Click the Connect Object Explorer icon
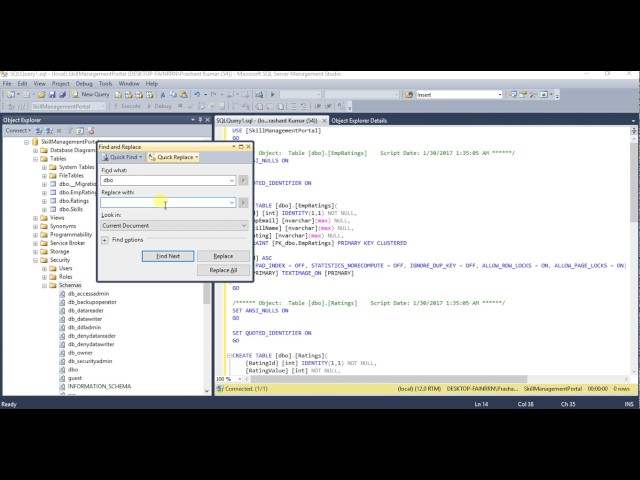 [x=39, y=131]
